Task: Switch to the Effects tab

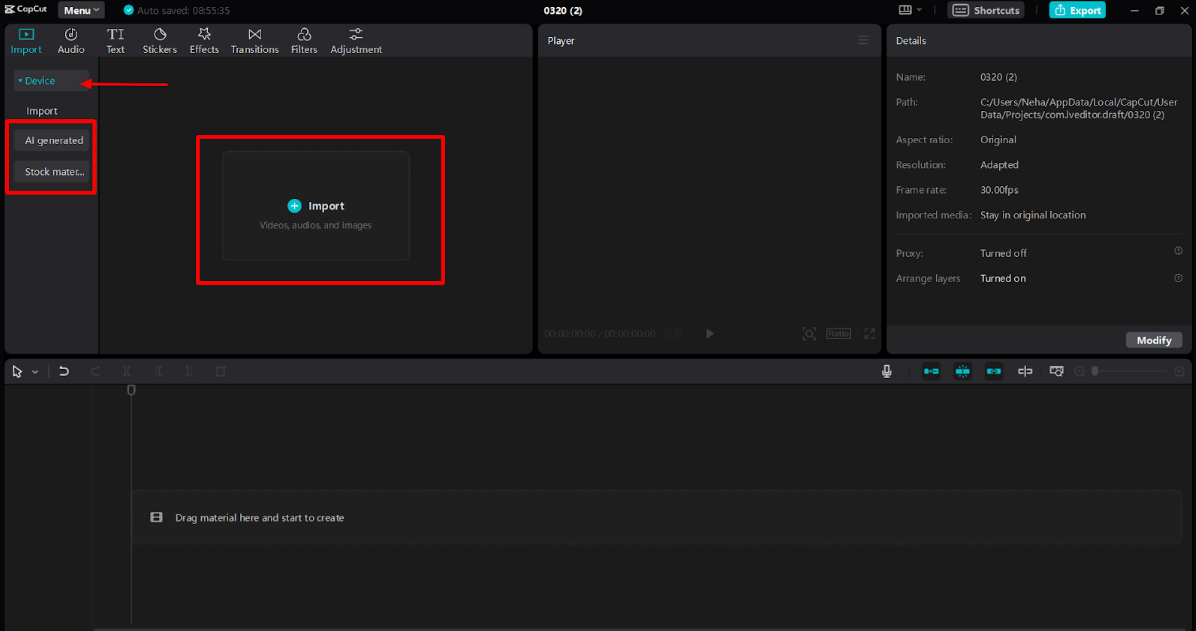Action: pyautogui.click(x=204, y=40)
